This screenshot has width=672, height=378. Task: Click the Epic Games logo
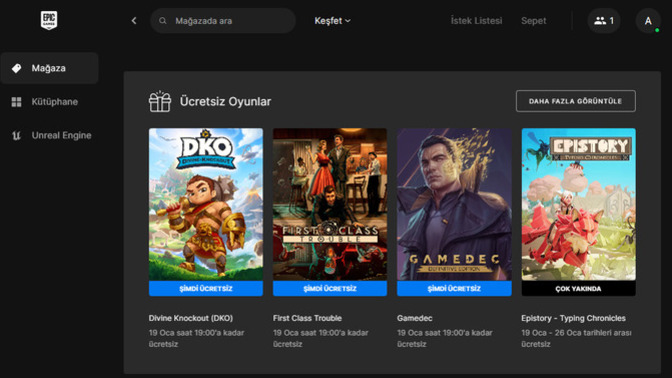49,20
